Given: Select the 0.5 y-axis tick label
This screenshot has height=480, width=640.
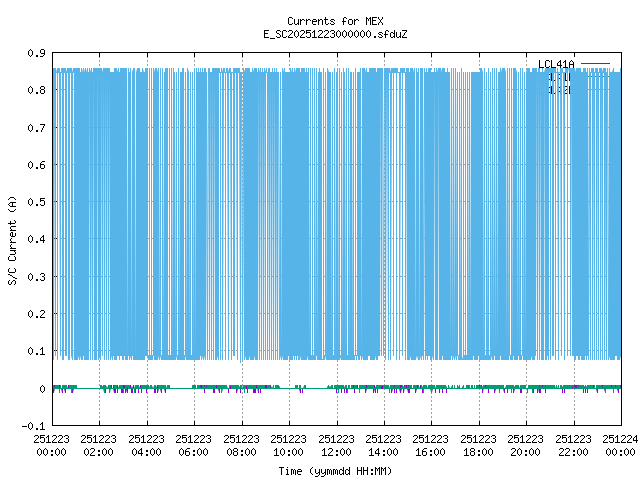Looking at the screenshot, I should [x=36, y=202].
